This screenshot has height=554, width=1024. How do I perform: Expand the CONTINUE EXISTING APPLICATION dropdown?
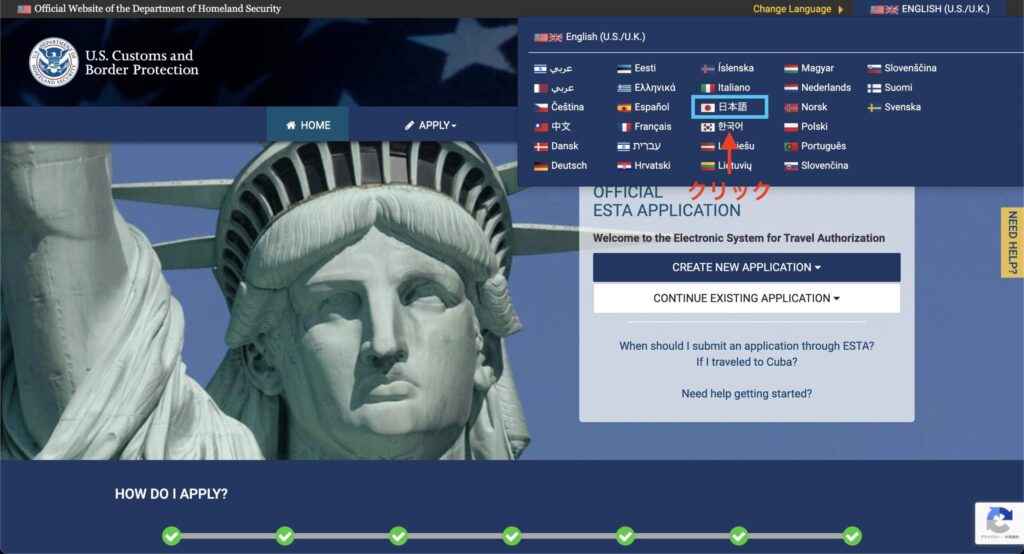(746, 298)
